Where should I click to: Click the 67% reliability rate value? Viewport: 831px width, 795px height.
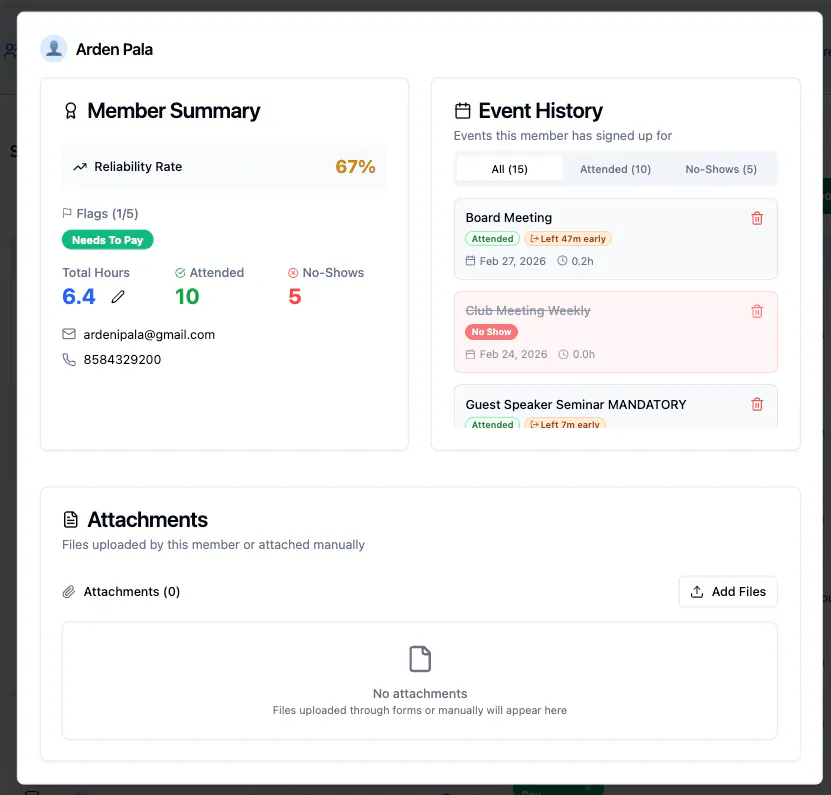(x=355, y=167)
